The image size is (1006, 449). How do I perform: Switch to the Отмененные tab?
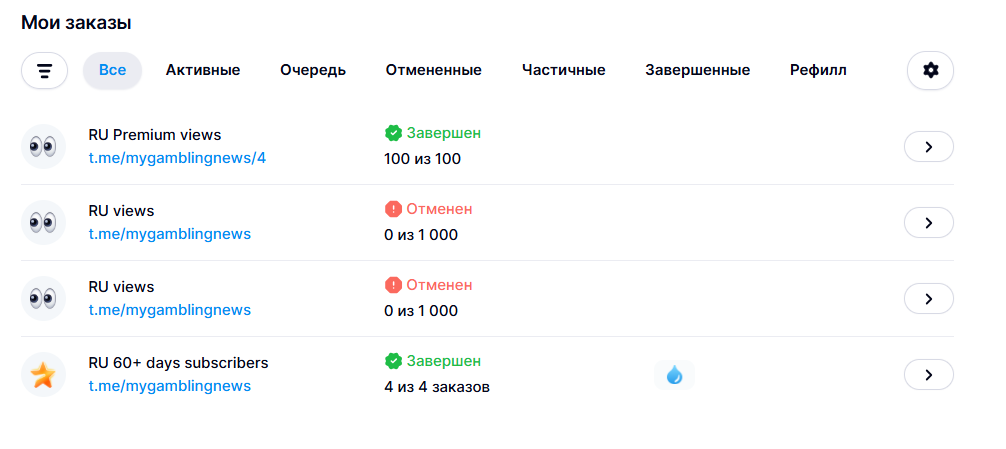point(434,71)
